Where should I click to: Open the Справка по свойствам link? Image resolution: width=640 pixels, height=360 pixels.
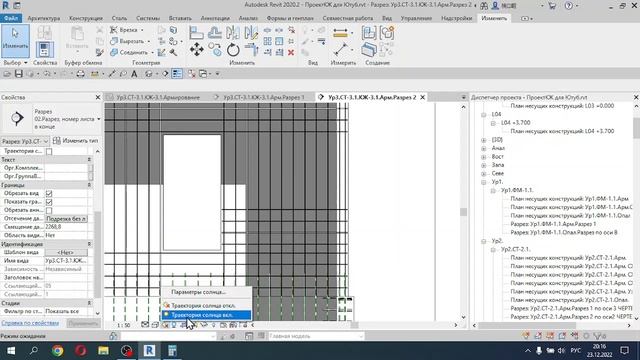point(30,323)
